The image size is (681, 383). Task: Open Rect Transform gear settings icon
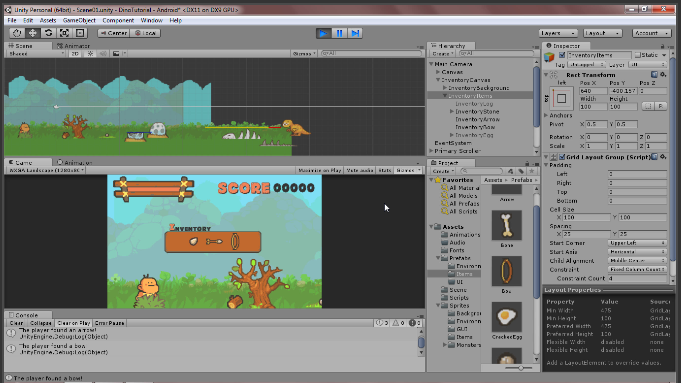click(x=663, y=75)
